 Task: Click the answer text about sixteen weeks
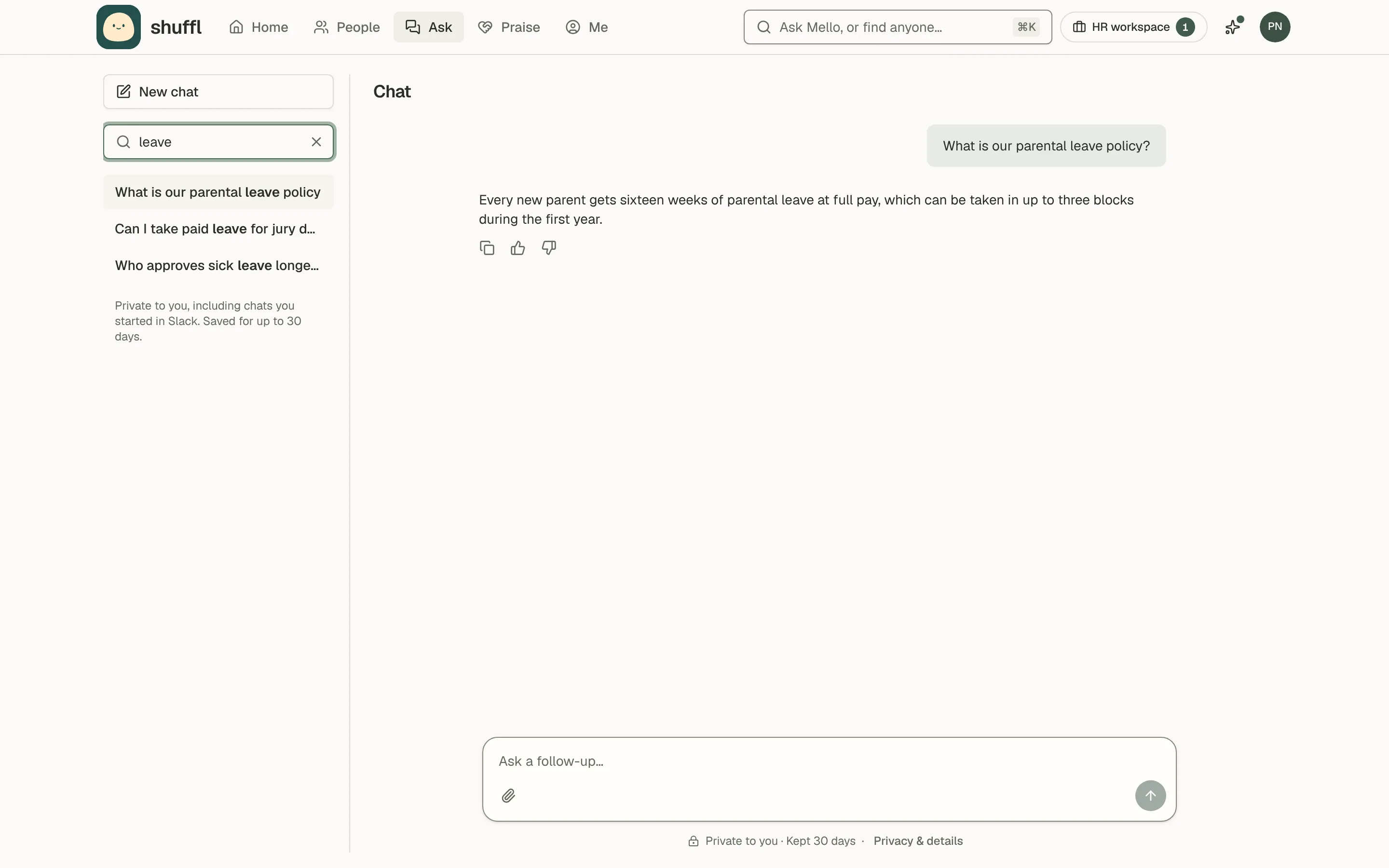[x=806, y=210]
